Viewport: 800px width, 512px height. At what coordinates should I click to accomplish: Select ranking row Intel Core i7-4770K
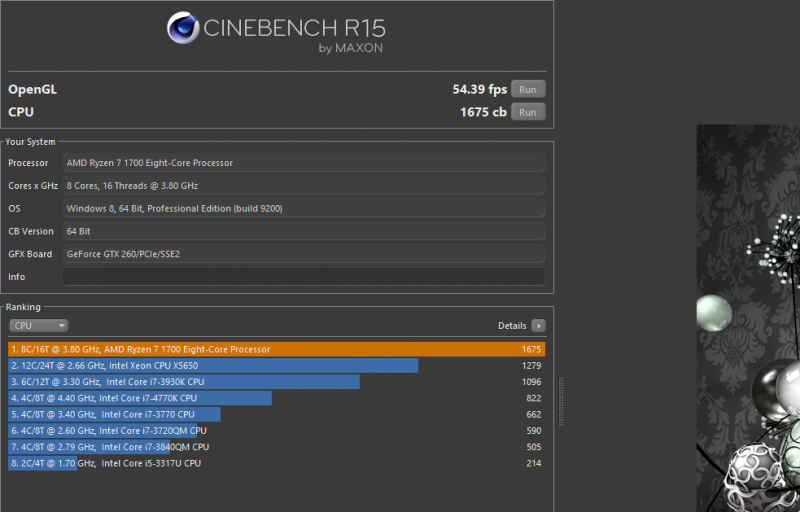[x=277, y=398]
